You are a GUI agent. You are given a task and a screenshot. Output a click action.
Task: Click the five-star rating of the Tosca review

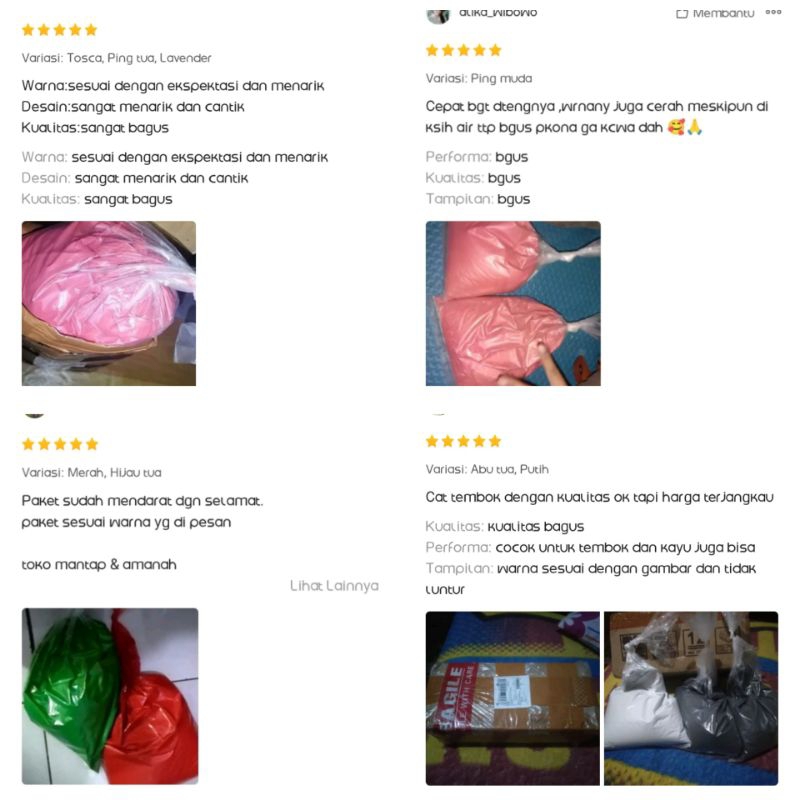click(60, 30)
